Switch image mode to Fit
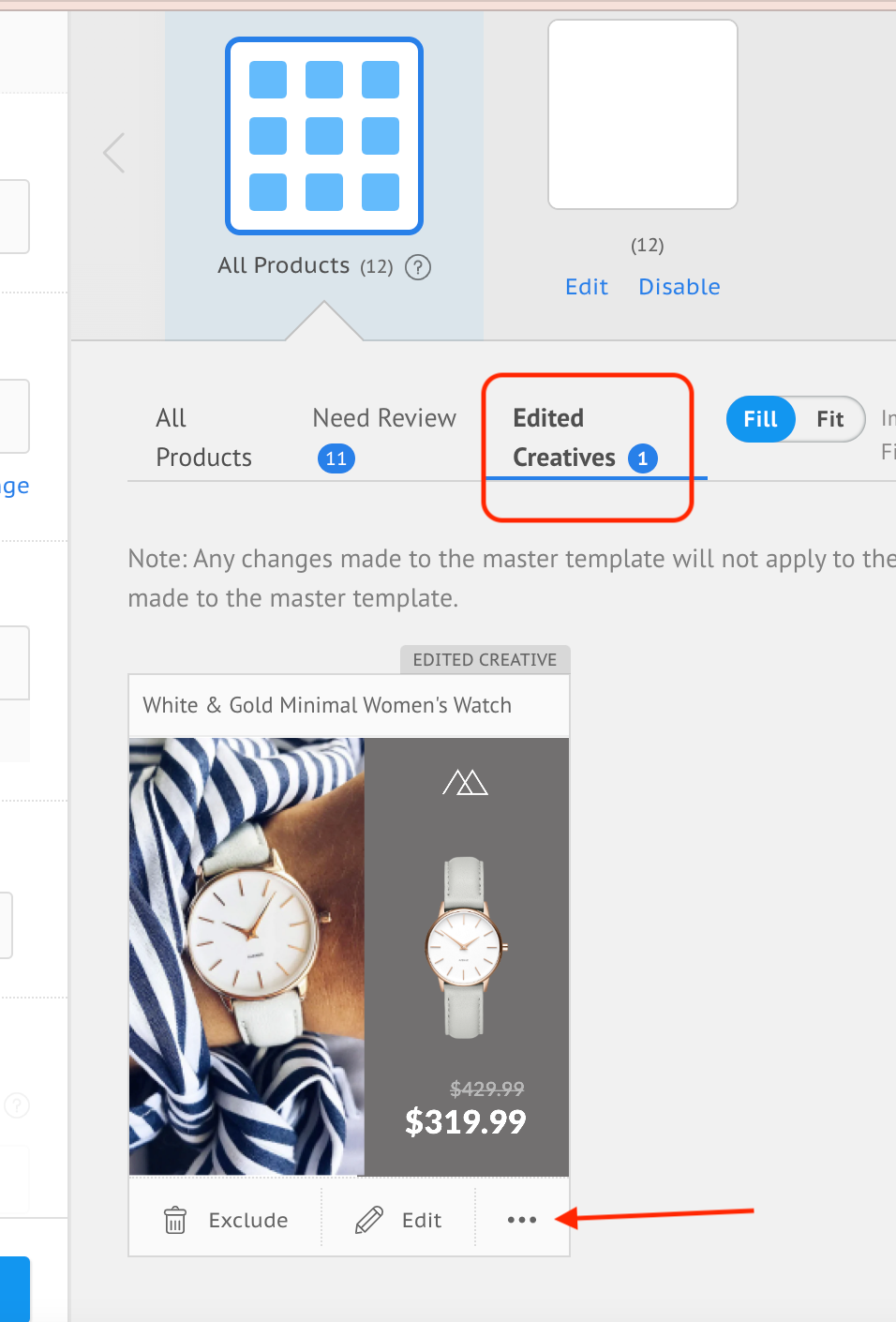Image resolution: width=896 pixels, height=1322 pixels. click(x=830, y=419)
